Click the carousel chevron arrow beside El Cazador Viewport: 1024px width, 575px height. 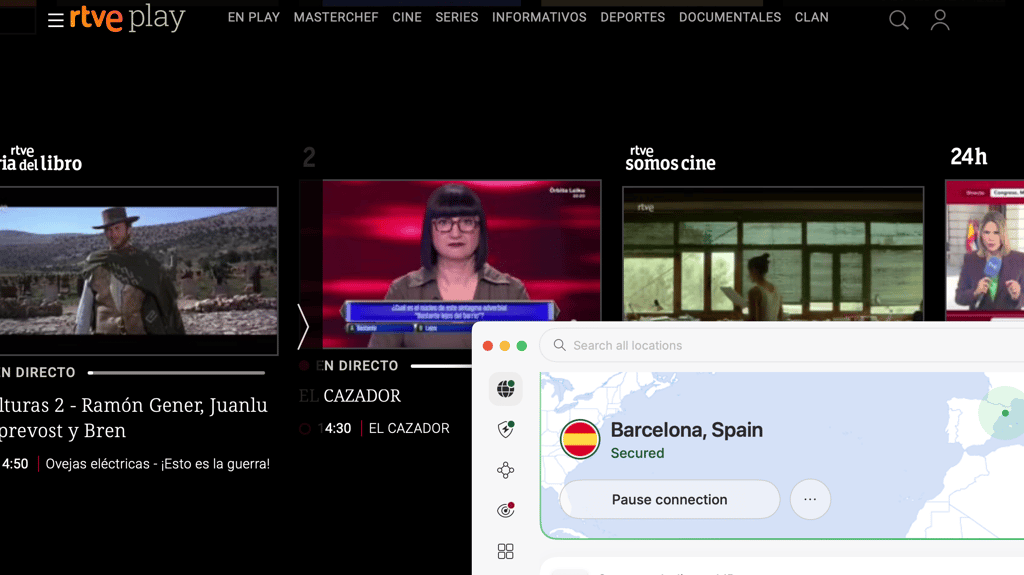click(303, 326)
